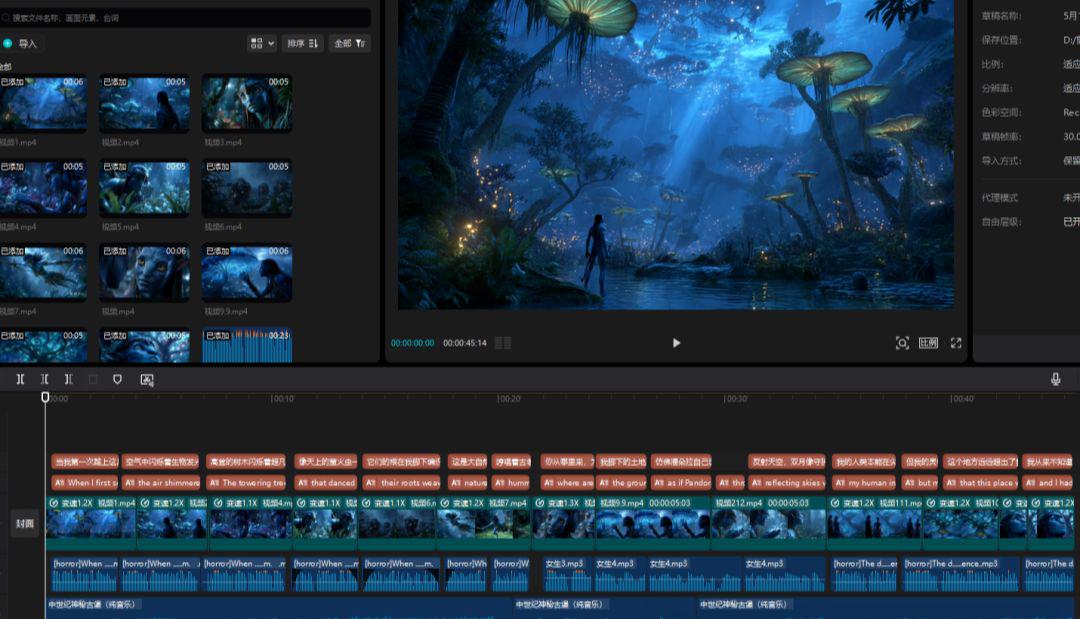This screenshot has height=619, width=1080.
Task: Click the fit-to-screen zoom icon under the preview
Action: pos(902,343)
